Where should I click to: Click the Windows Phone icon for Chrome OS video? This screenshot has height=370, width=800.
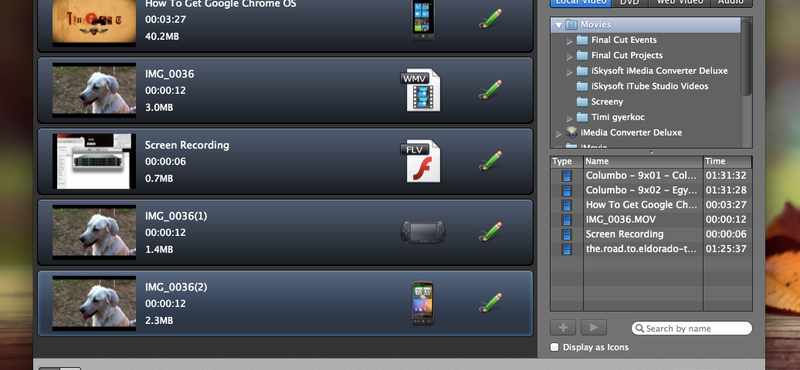coord(423,19)
